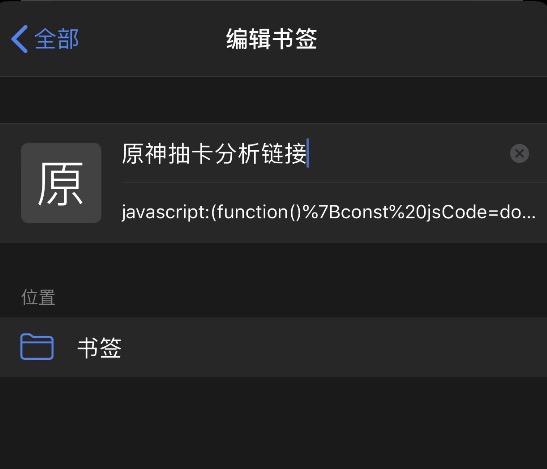547x469 pixels.
Task: Open the 书签 location folder row
Action: [x=274, y=347]
